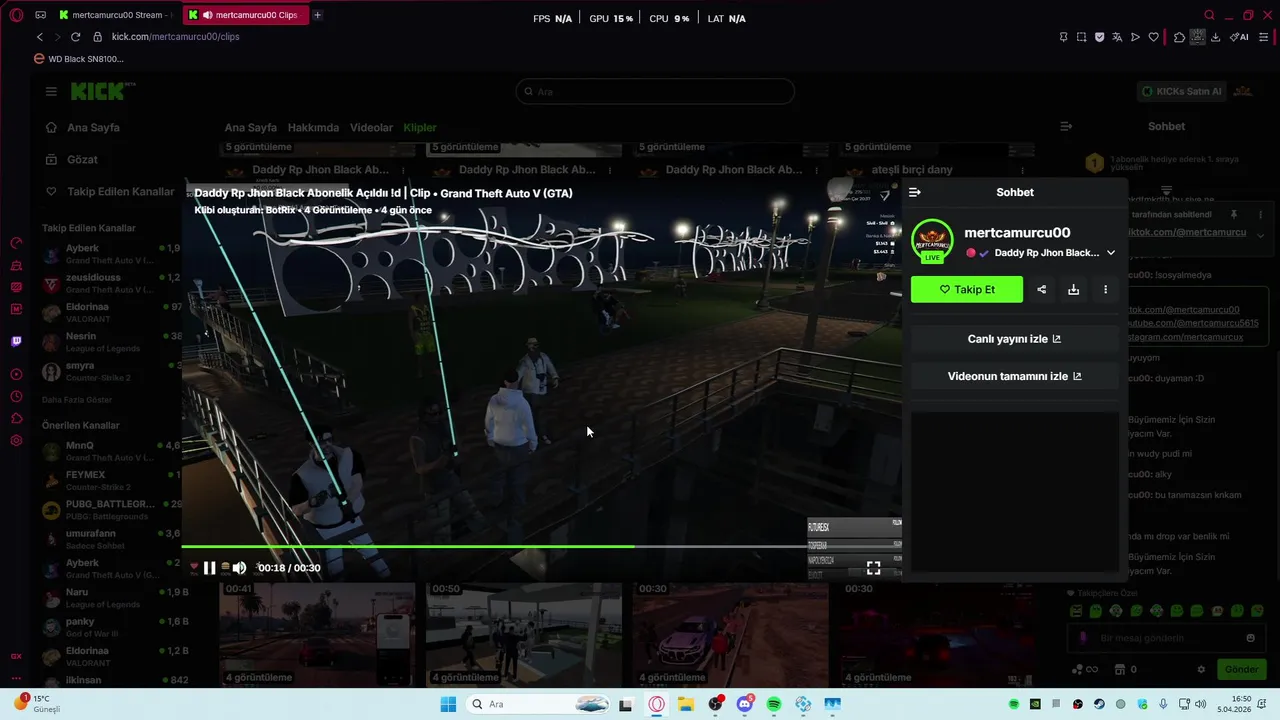1280x720 pixels.
Task: Click pinned message pin icon in chat
Action: click(1234, 214)
